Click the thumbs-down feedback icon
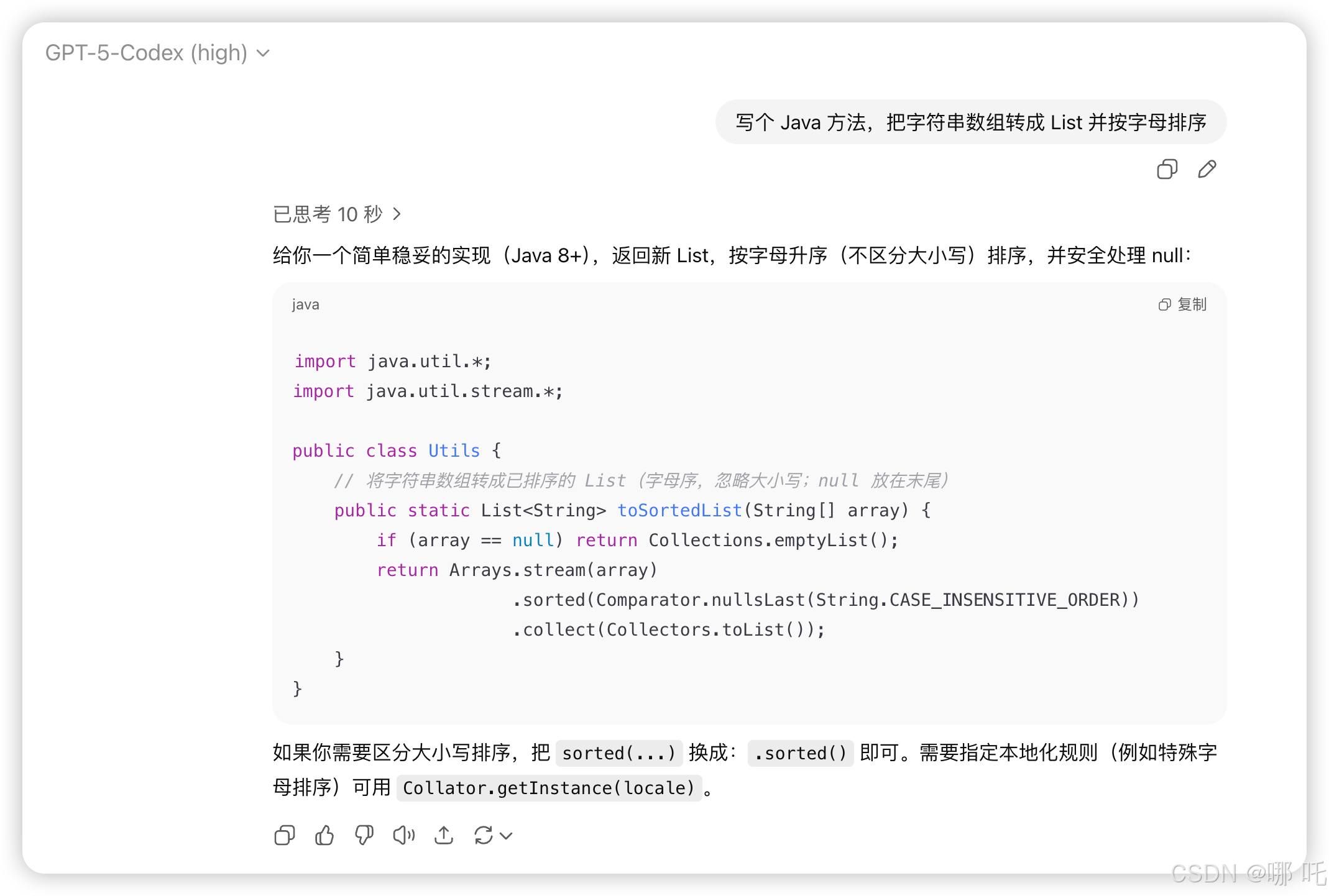The height and width of the screenshot is (896, 1329). click(364, 836)
